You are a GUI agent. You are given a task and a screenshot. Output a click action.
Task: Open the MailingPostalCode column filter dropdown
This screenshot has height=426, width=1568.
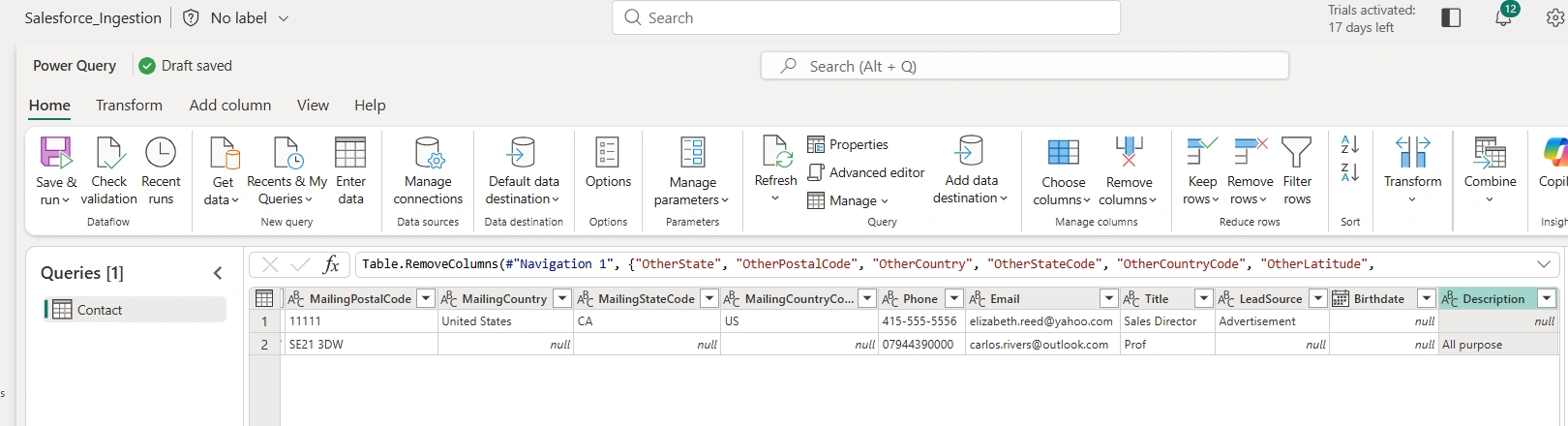426,298
